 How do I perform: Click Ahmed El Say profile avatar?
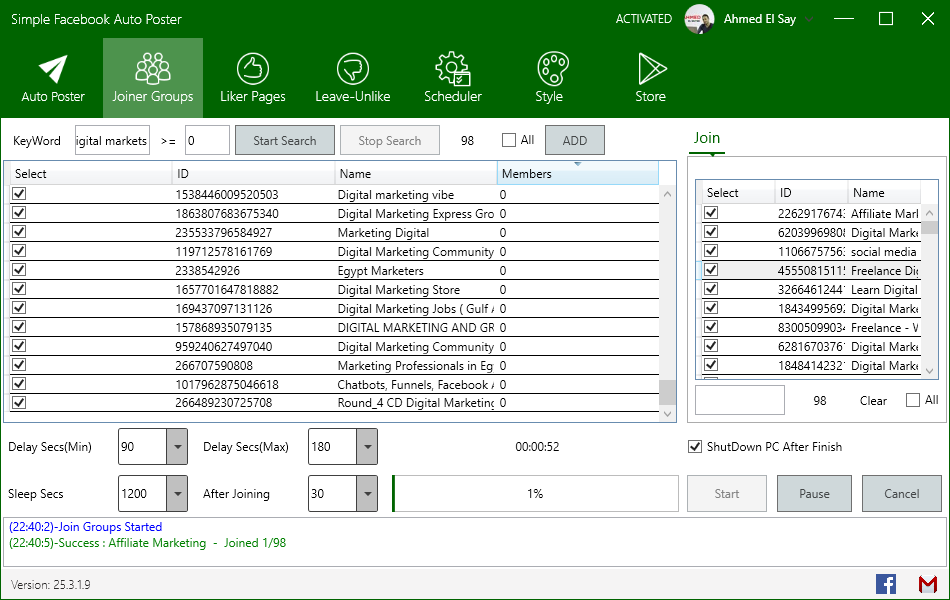pos(699,19)
